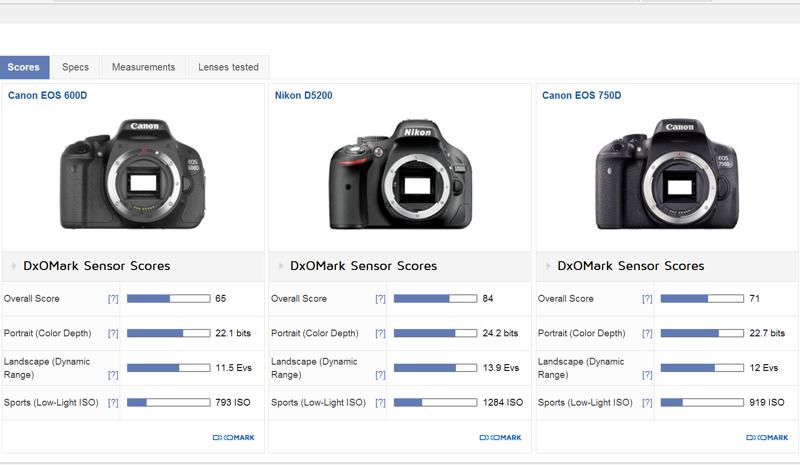The width and height of the screenshot is (800, 465).
Task: Click 'Sports (Low-Light ISO)' label in Nikon D5200 card
Action: point(318,403)
